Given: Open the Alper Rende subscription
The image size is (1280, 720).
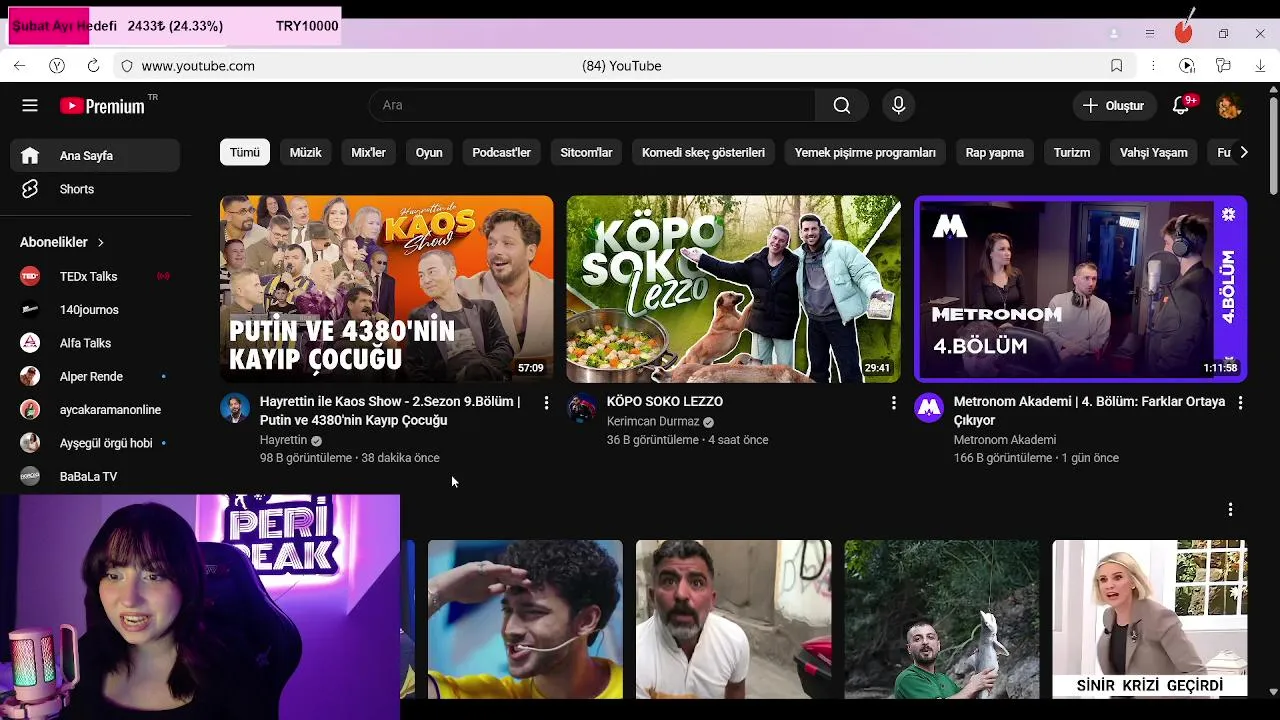Looking at the screenshot, I should pos(95,377).
